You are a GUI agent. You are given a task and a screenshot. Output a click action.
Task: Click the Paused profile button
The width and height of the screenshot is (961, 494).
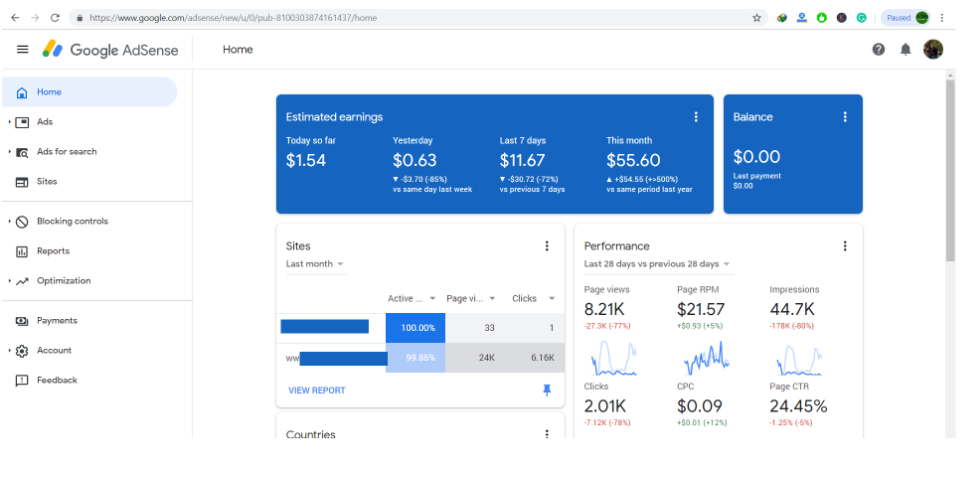[907, 18]
